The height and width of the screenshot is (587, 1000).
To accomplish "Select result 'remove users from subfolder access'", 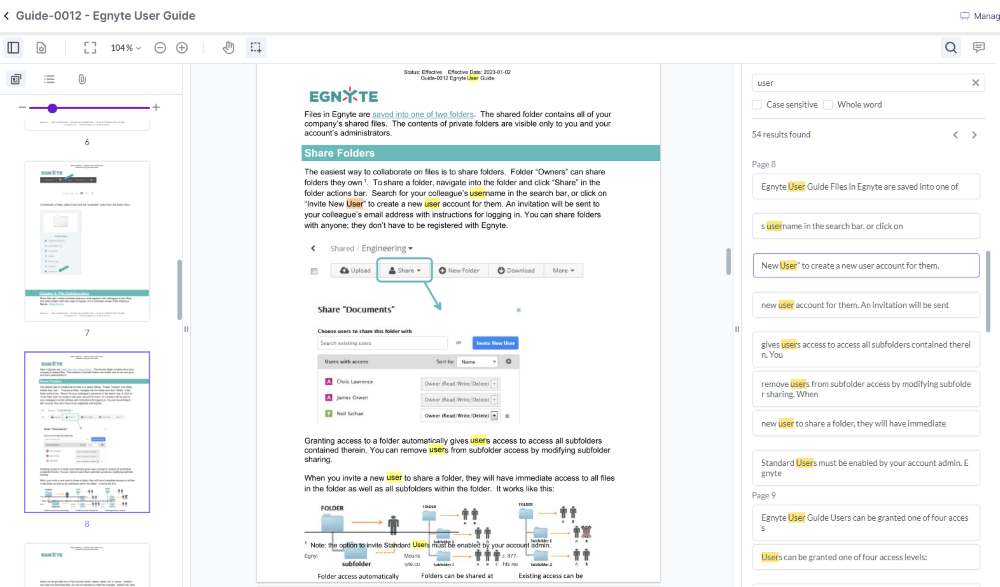I will [x=866, y=389].
